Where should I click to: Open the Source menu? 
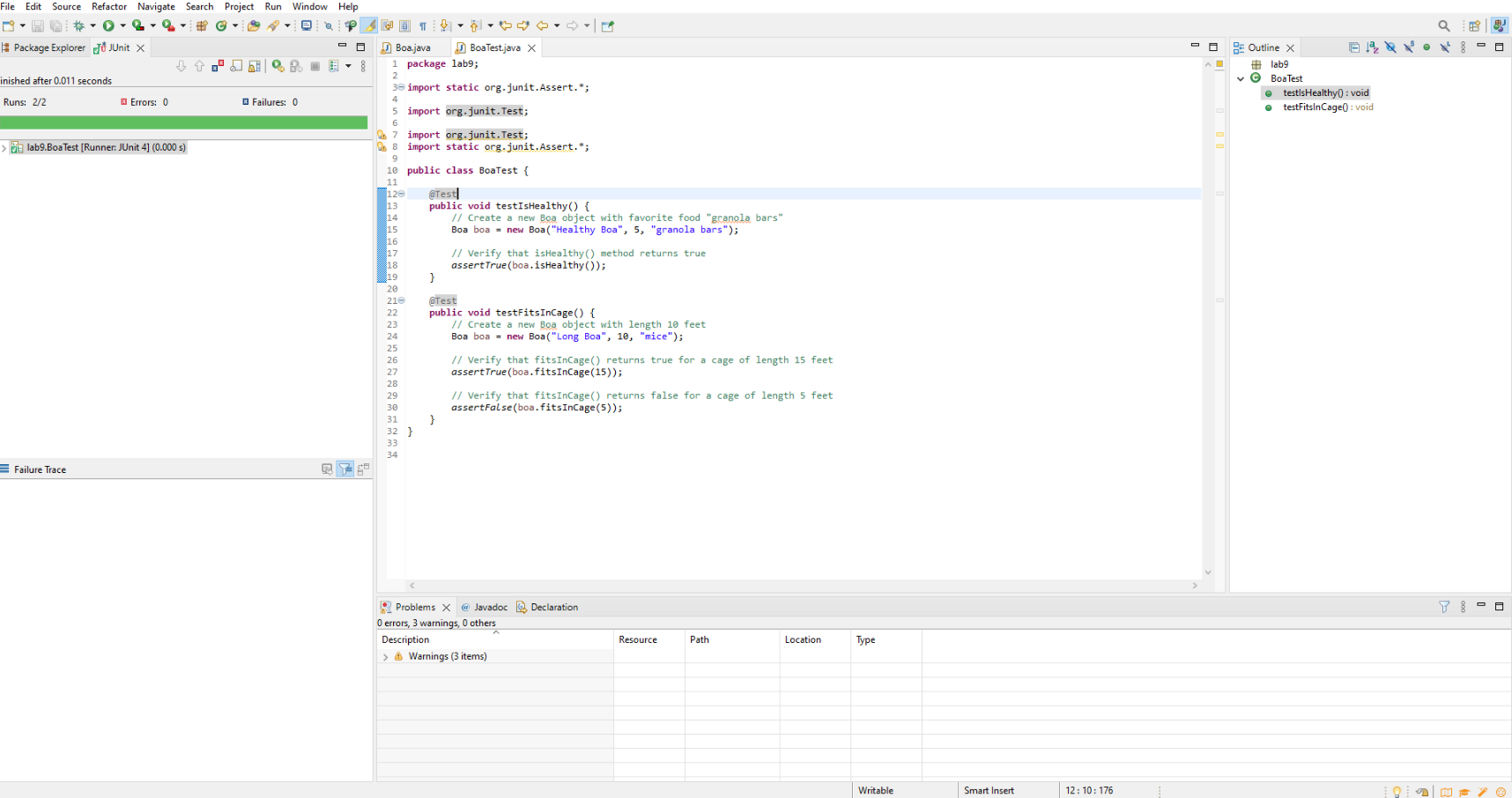[66, 6]
